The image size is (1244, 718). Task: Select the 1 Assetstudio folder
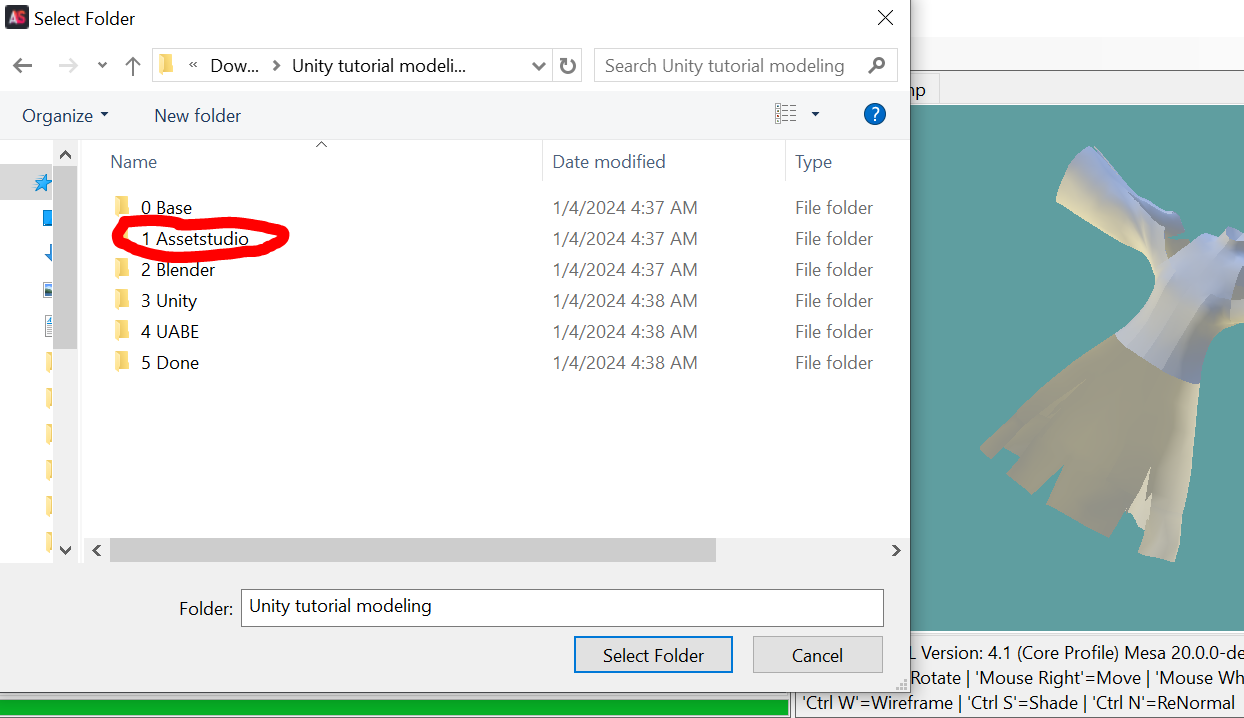[194, 239]
